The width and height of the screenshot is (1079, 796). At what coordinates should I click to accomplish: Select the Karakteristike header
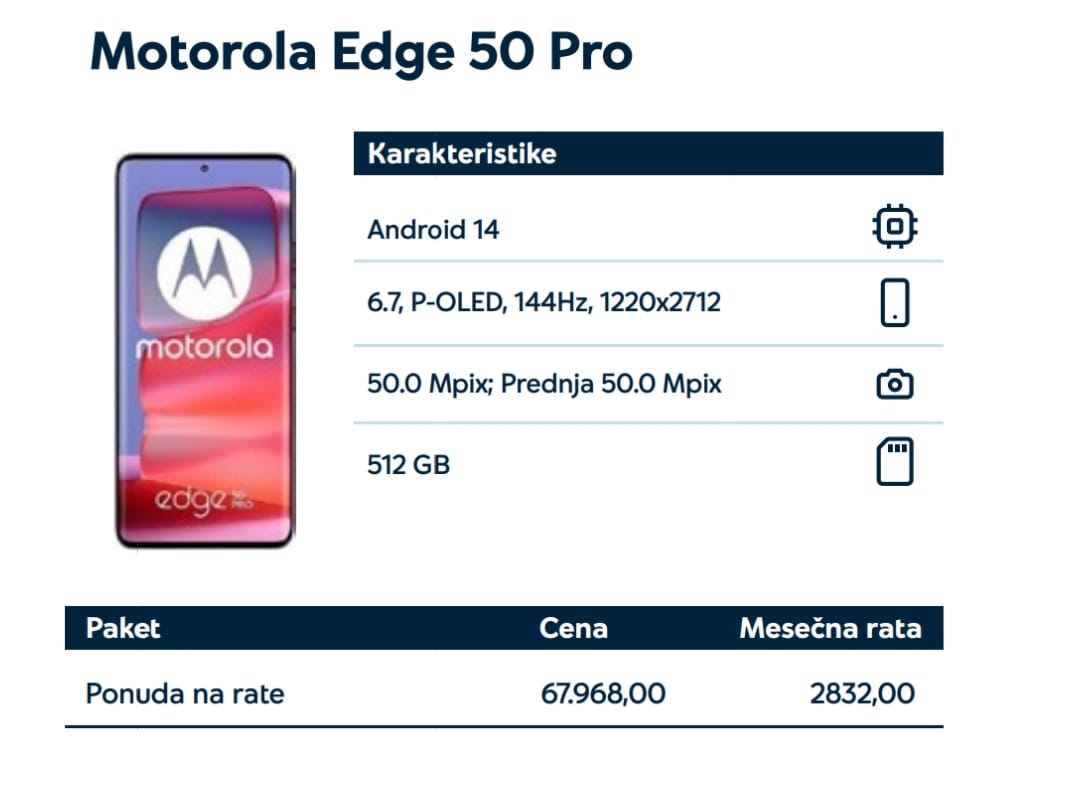pyautogui.click(x=648, y=153)
